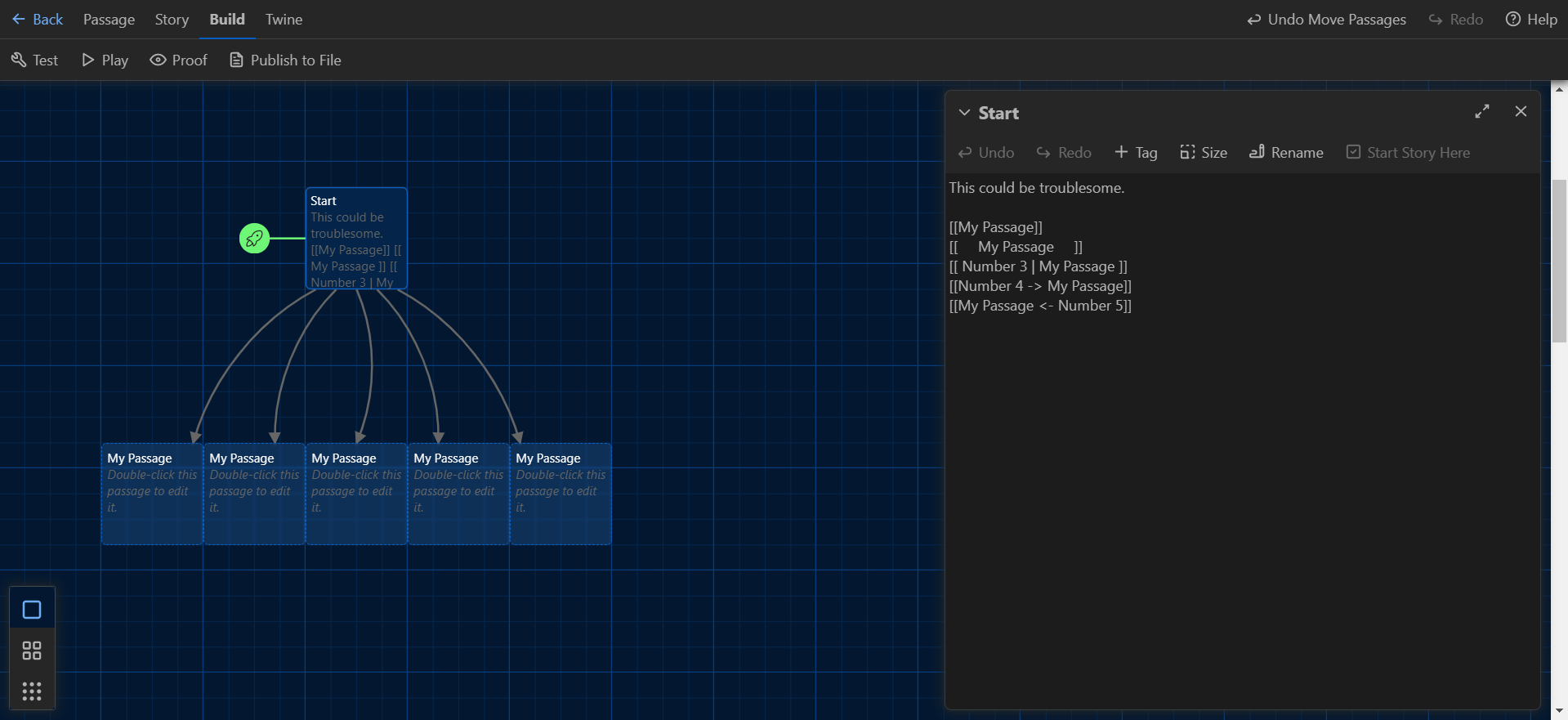Open the Twine tab
1568x720 pixels.
(x=284, y=19)
